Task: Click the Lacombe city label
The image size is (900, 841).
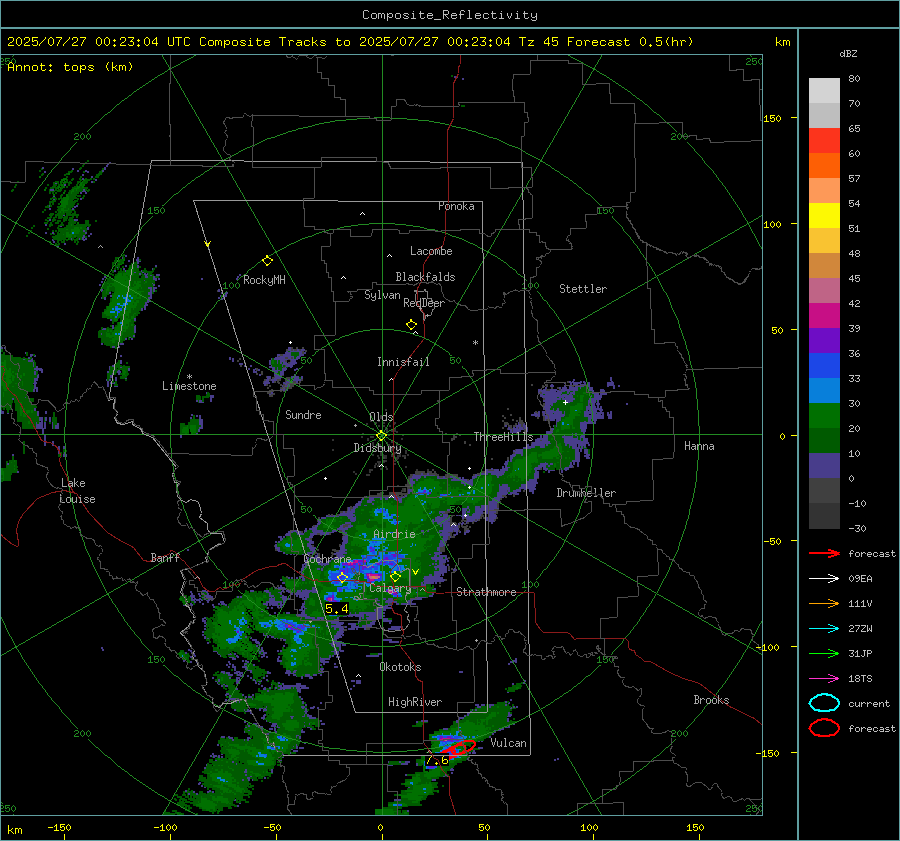Action: click(431, 251)
